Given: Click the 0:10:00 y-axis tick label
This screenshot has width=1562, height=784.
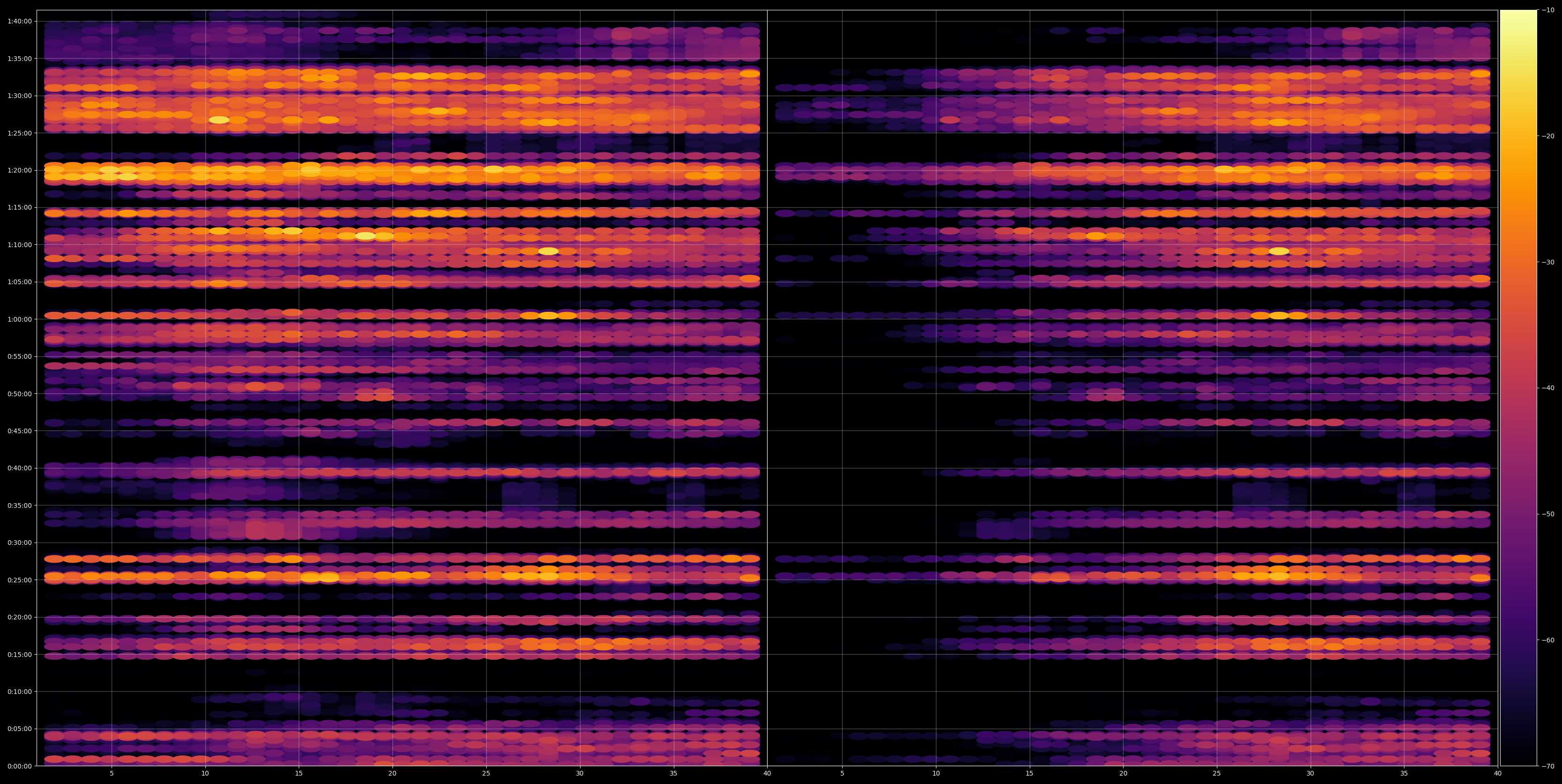Looking at the screenshot, I should [x=19, y=691].
